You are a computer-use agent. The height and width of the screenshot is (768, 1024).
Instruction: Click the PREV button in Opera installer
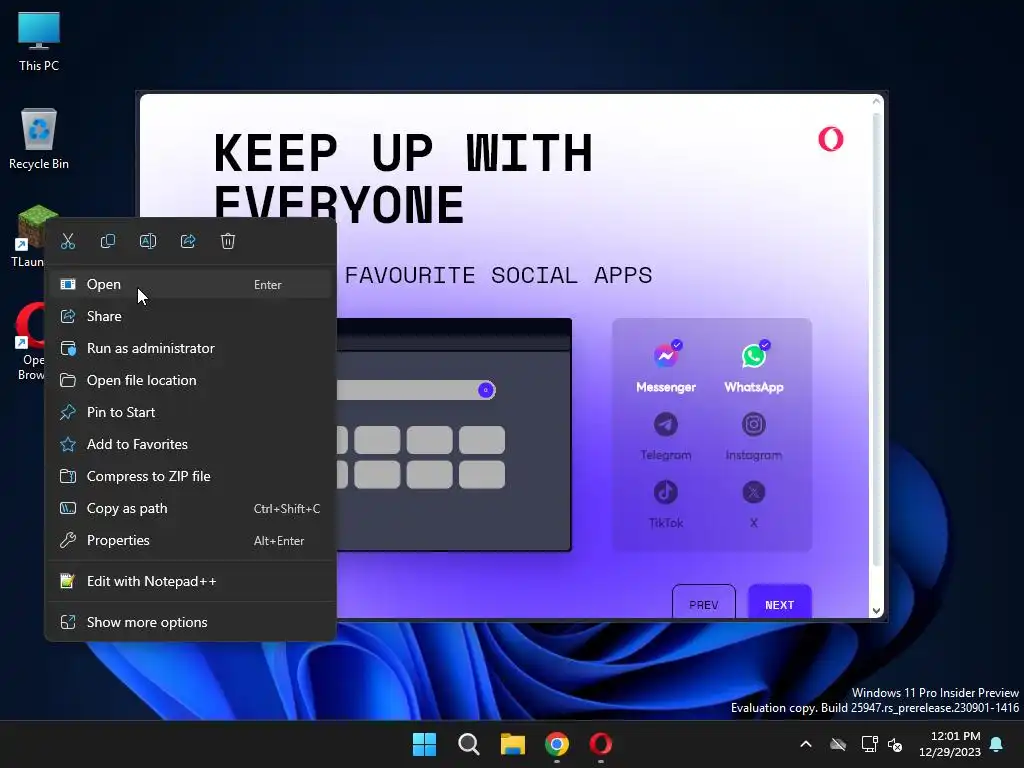(x=703, y=603)
